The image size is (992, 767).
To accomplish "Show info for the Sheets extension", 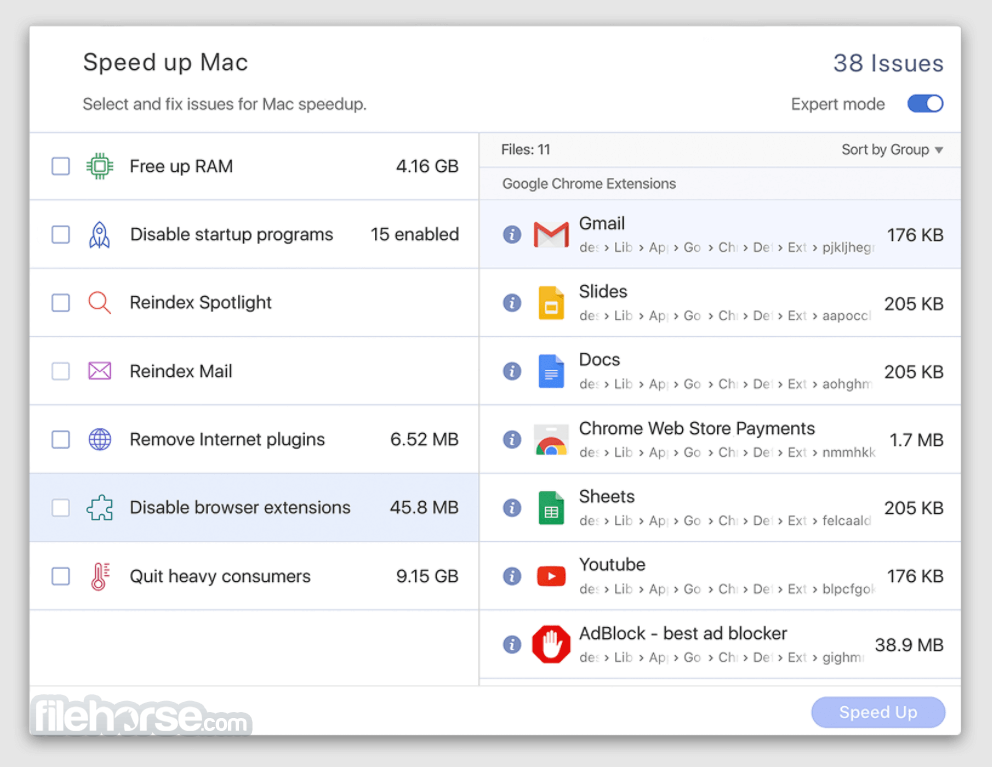I will pos(512,508).
